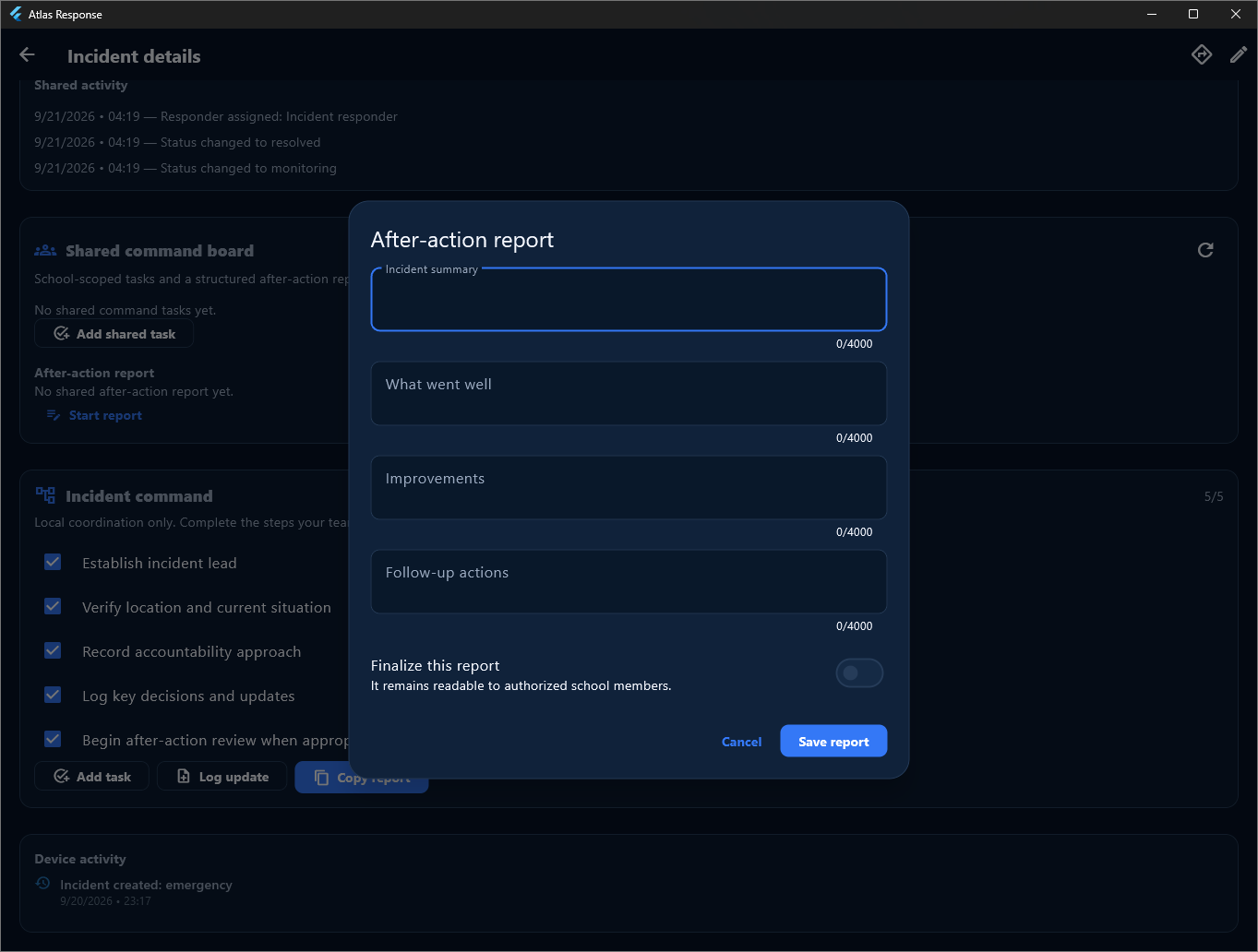Click 'No shared command tasks yet.' text
The width and height of the screenshot is (1258, 952).
pyautogui.click(x=126, y=310)
